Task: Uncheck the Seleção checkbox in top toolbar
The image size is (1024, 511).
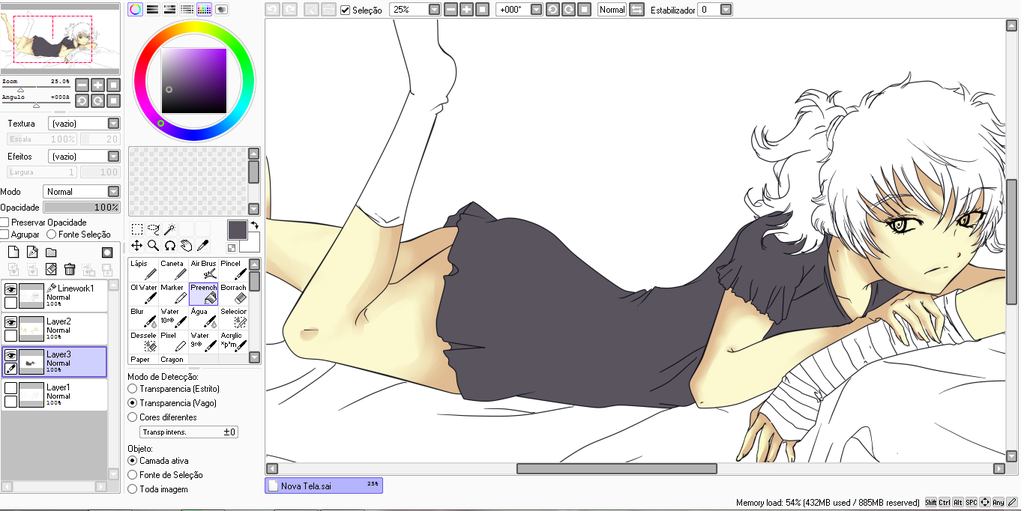Action: (345, 10)
